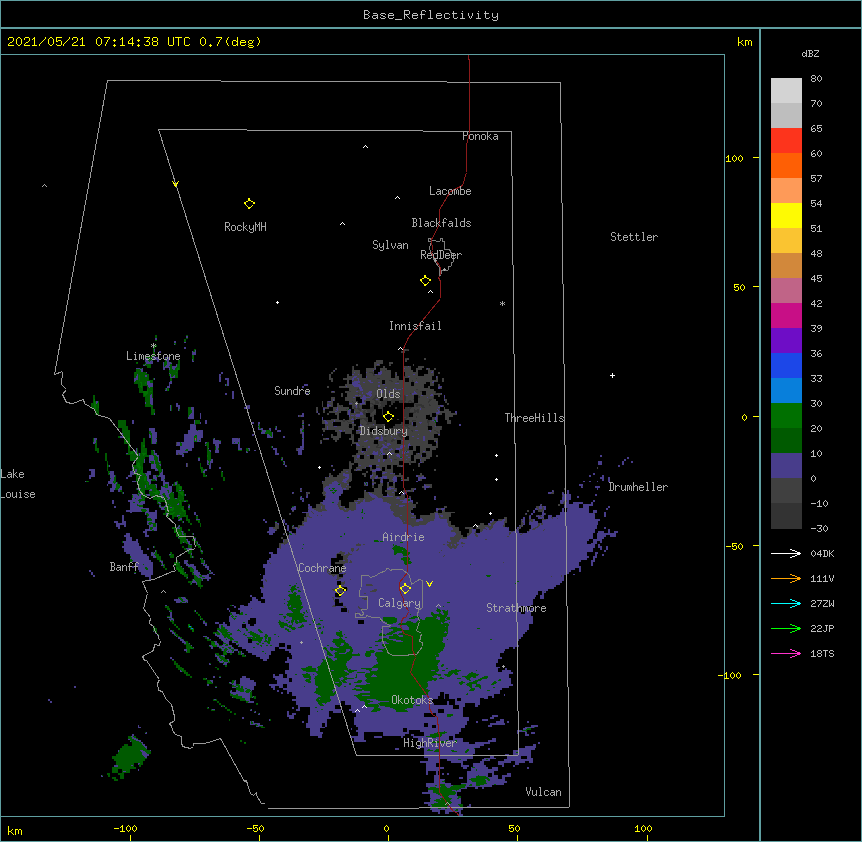Click the Banff label
This screenshot has width=862, height=842.
tap(124, 567)
